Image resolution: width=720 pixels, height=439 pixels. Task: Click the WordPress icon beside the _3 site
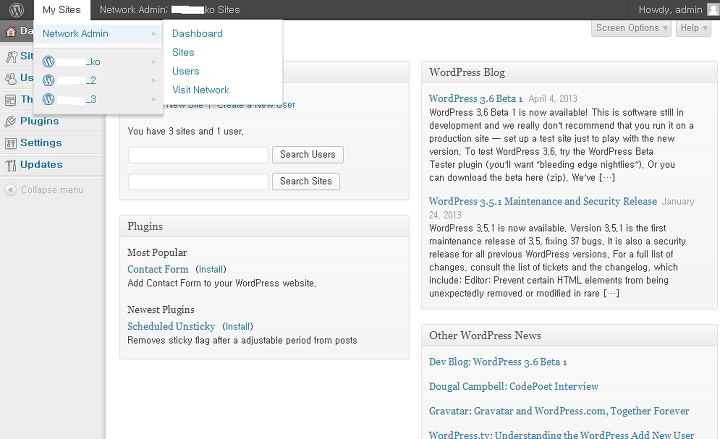[48, 99]
